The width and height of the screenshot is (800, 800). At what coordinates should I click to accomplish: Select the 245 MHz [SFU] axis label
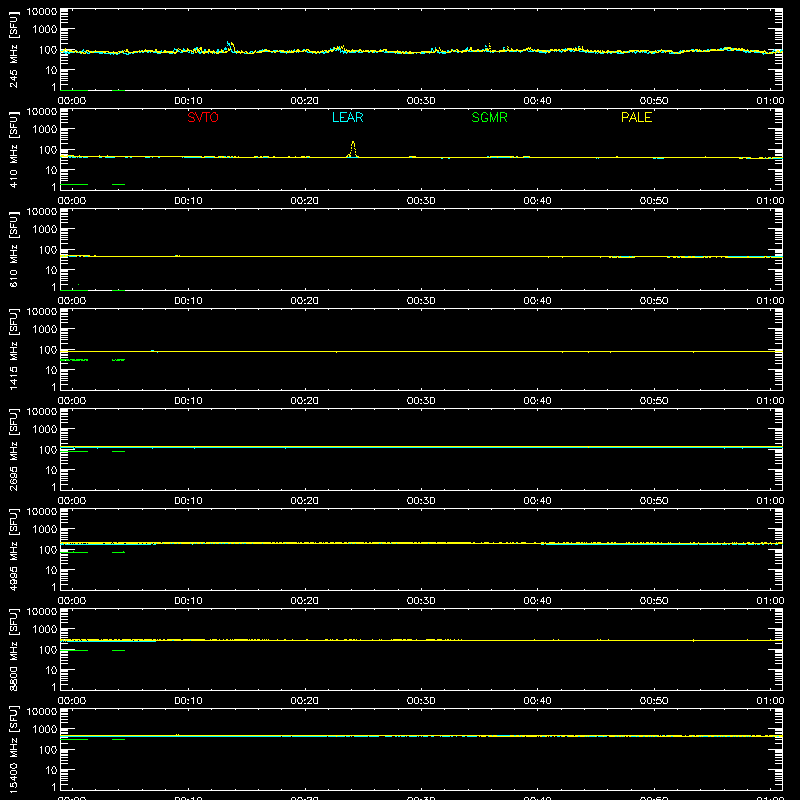click(x=13, y=49)
